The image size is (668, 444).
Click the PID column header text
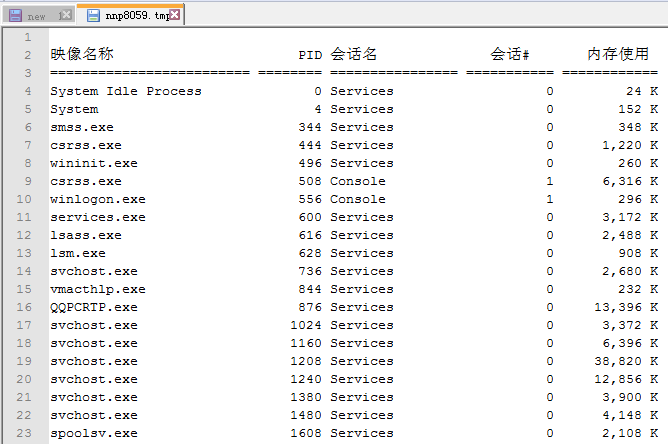pyautogui.click(x=310, y=55)
